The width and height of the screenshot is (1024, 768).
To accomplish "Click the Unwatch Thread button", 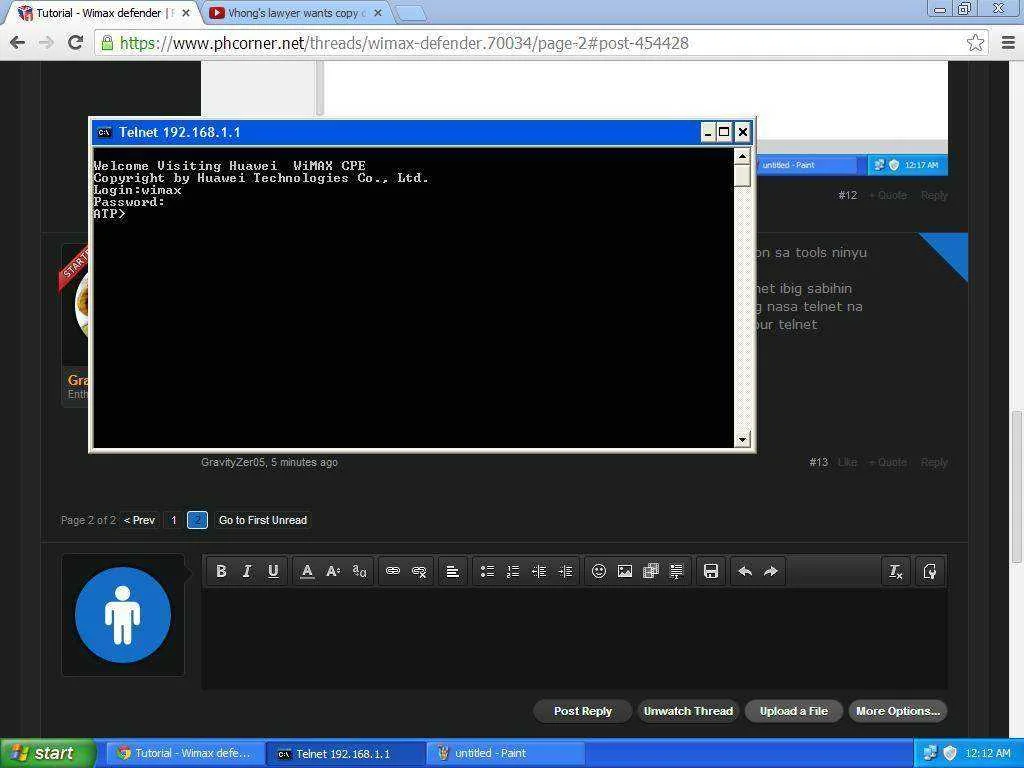I will pyautogui.click(x=688, y=711).
